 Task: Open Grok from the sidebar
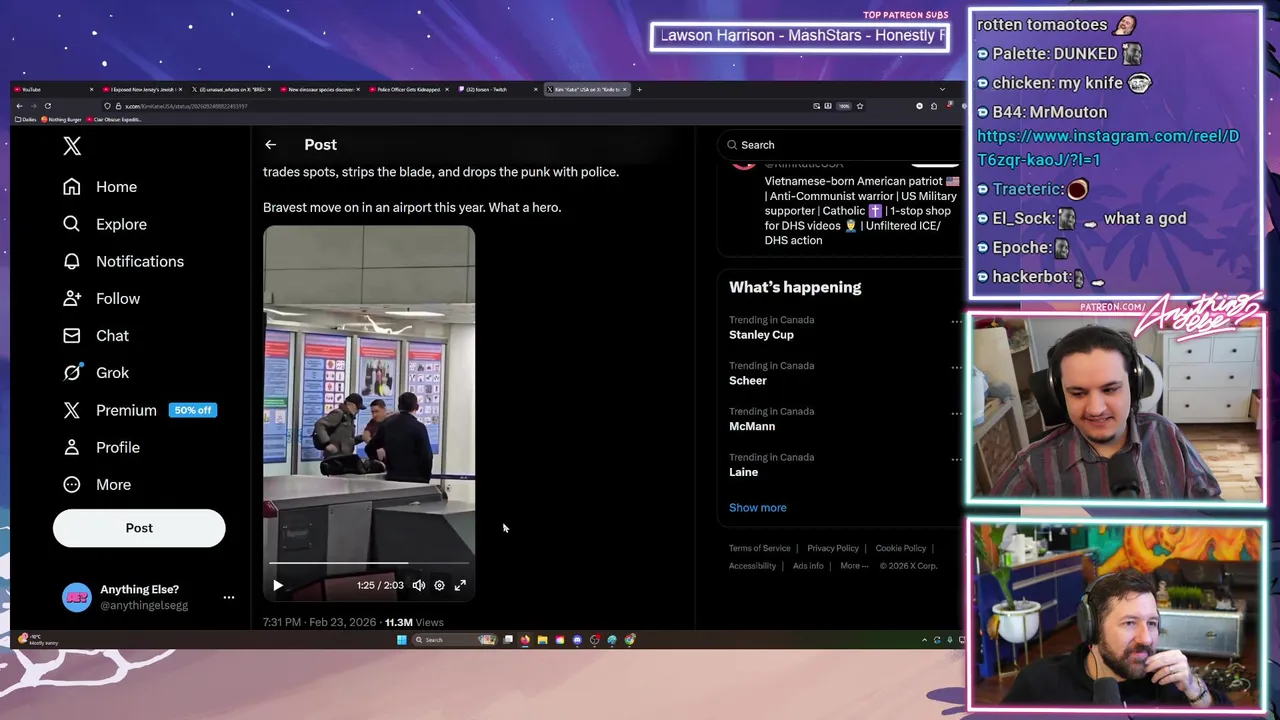[x=96, y=372]
